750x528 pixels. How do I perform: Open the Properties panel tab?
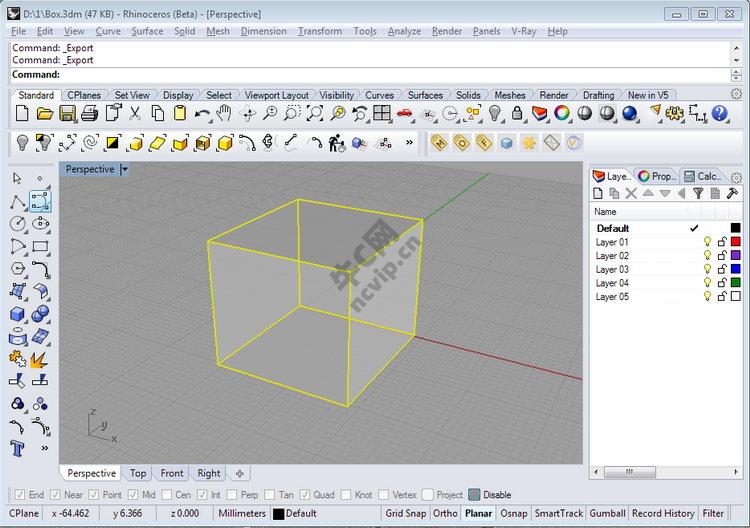click(x=657, y=176)
